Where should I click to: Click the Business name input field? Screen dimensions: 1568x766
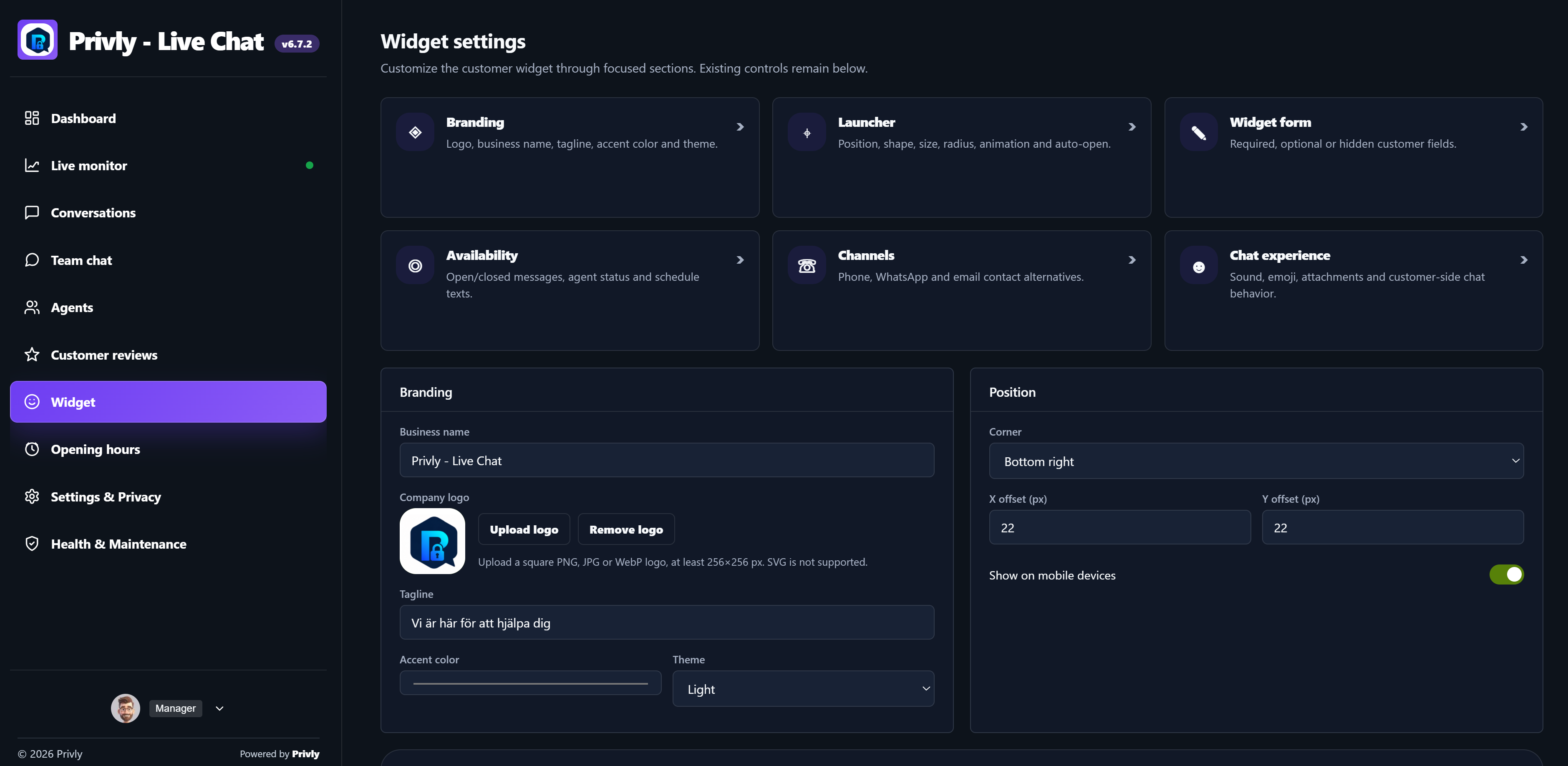coord(666,460)
